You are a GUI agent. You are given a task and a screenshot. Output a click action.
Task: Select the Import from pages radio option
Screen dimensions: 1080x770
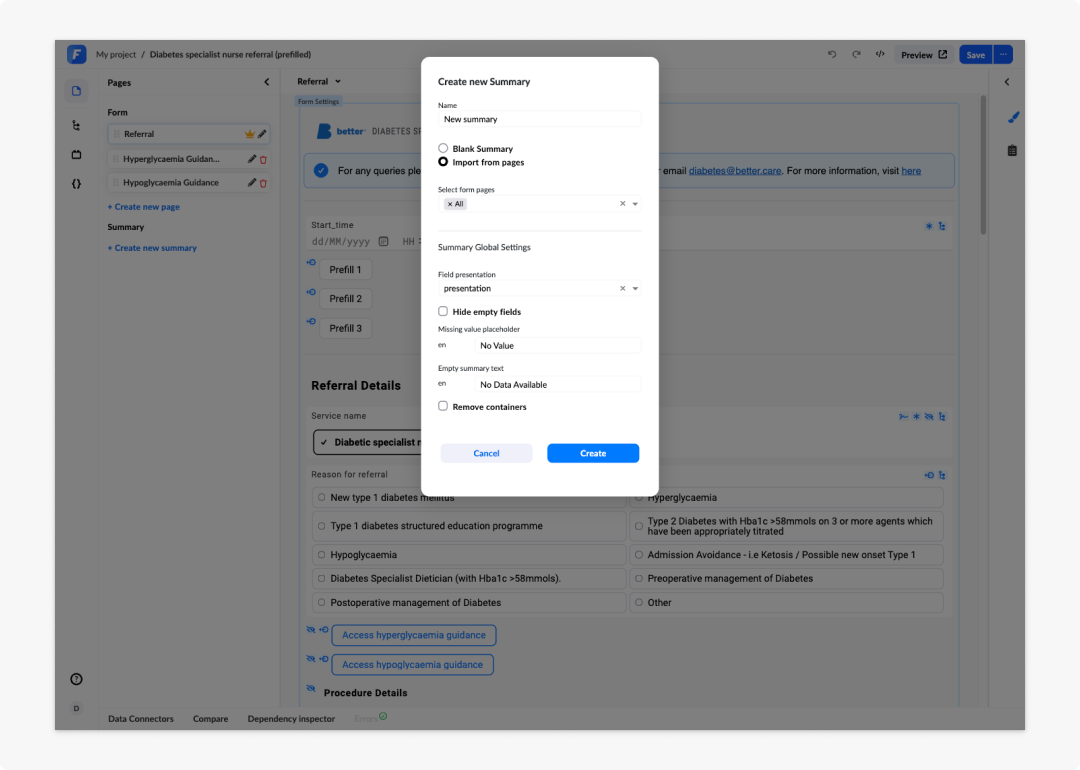(443, 162)
